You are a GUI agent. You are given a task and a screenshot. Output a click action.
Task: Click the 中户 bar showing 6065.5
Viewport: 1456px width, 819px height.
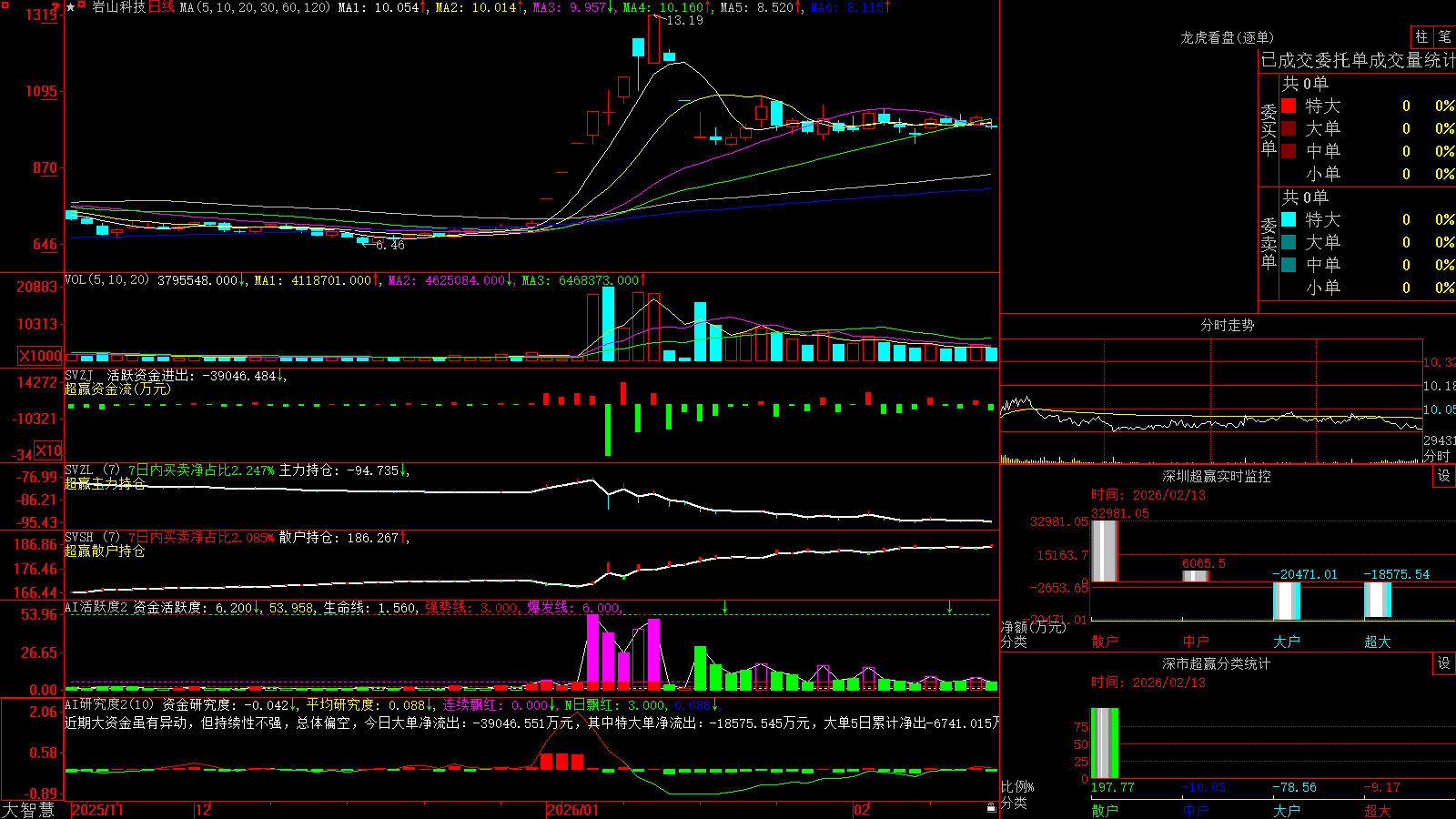click(1196, 576)
